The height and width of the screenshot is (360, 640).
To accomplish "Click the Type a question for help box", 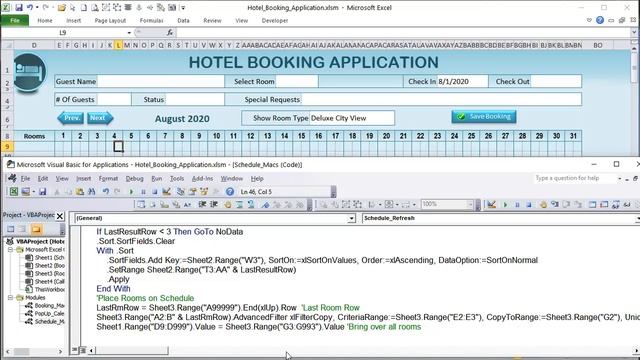I will click(x=575, y=178).
